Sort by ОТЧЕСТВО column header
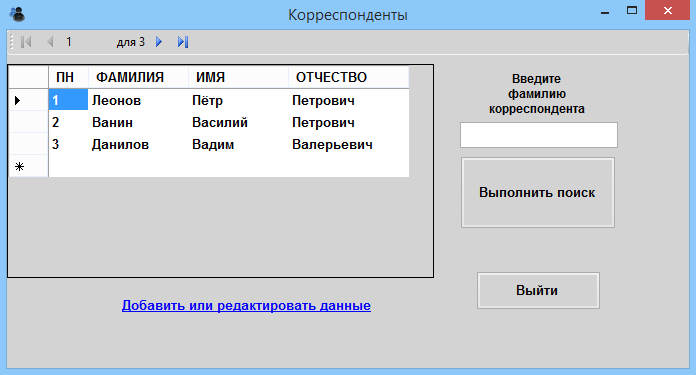Screen dimensions: 696x375 (x=348, y=77)
